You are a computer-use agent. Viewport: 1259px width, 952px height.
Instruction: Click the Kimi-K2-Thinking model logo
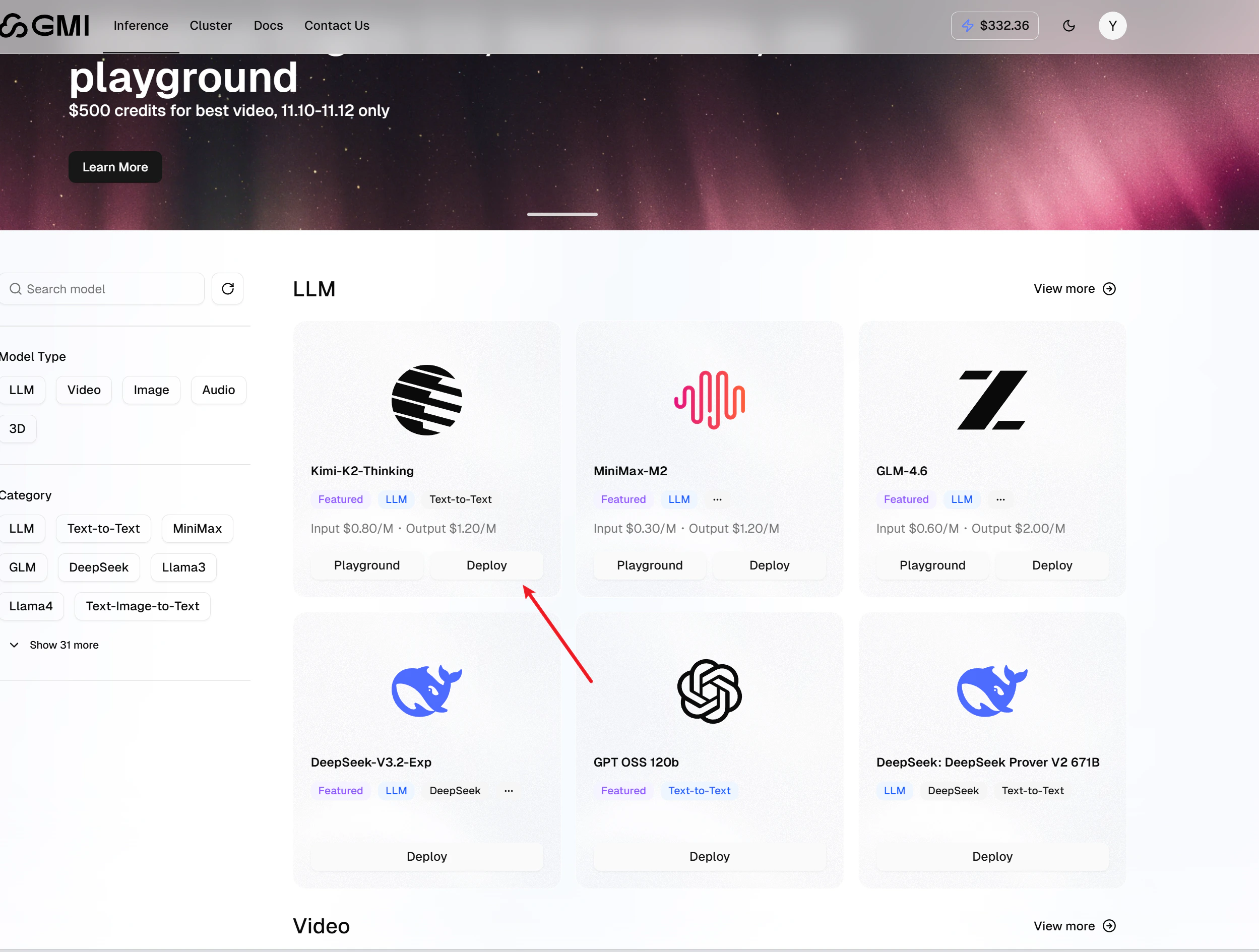click(427, 400)
